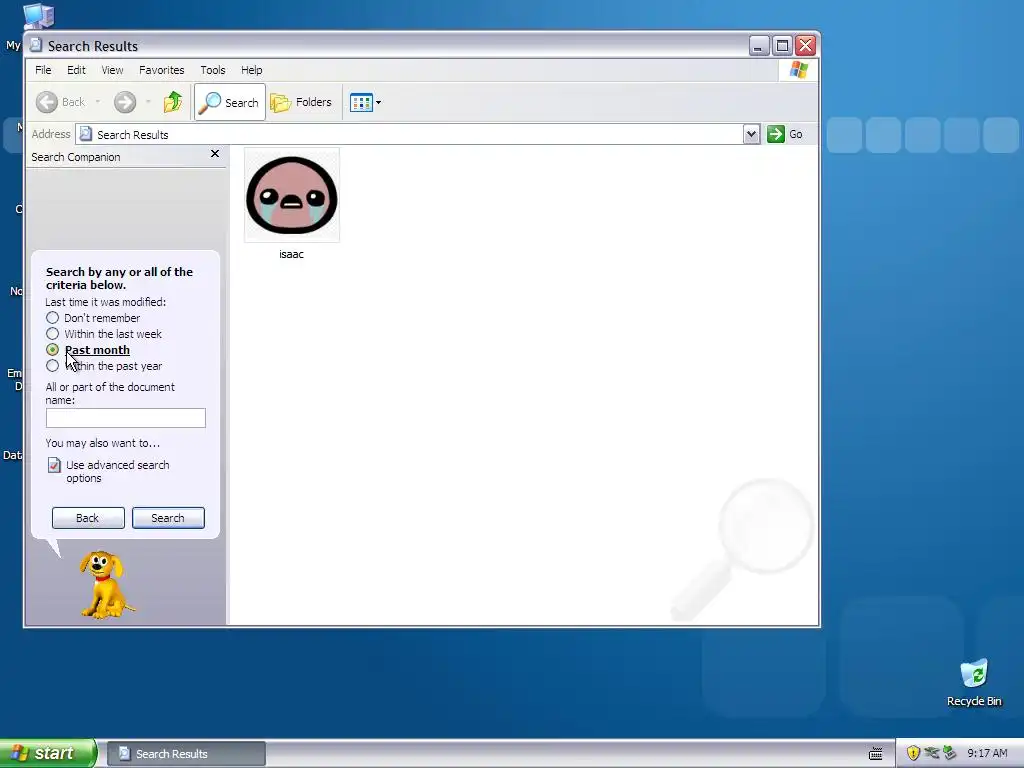Open the Tools menu
The image size is (1024, 768).
(213, 70)
